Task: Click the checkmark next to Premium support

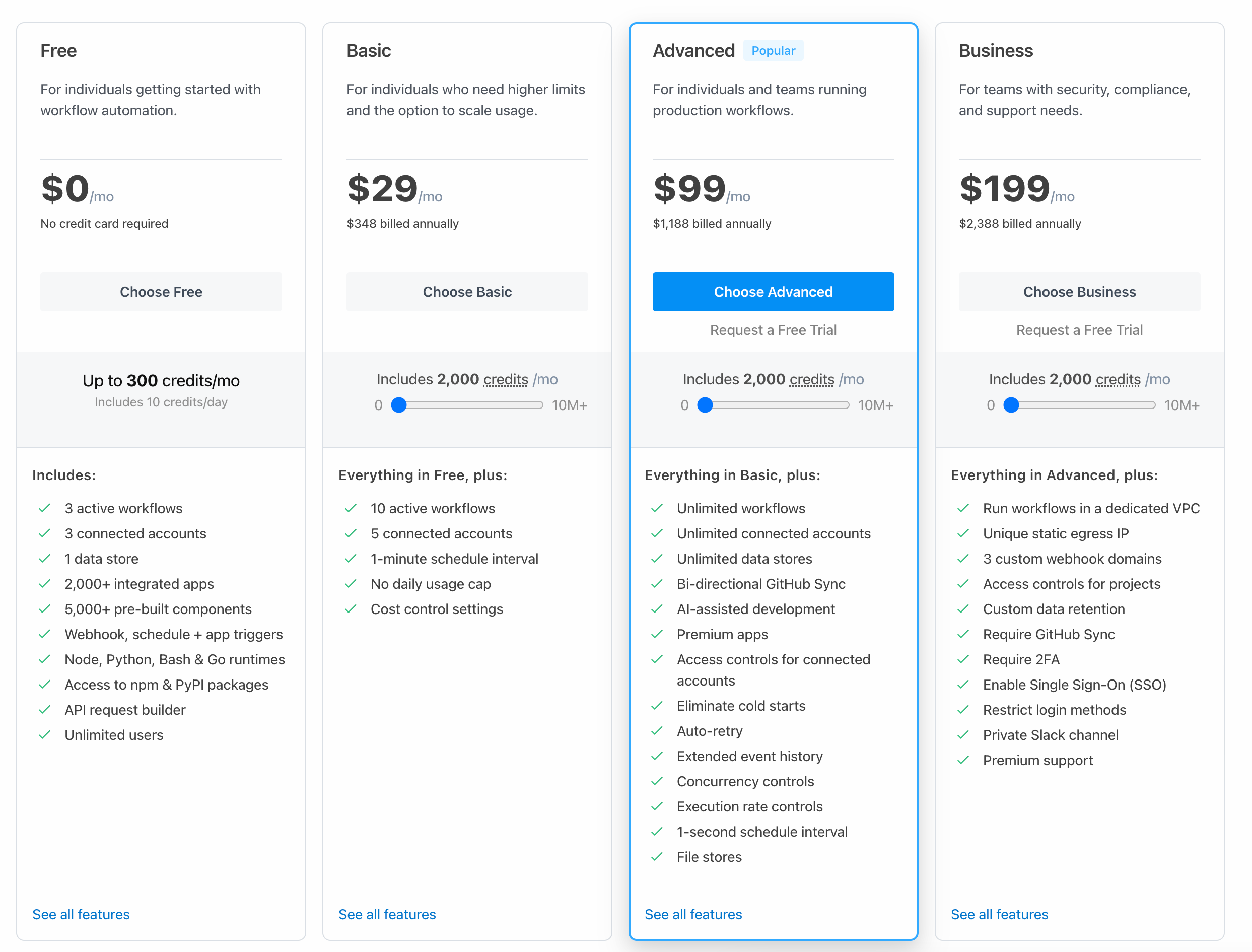Action: (x=962, y=760)
